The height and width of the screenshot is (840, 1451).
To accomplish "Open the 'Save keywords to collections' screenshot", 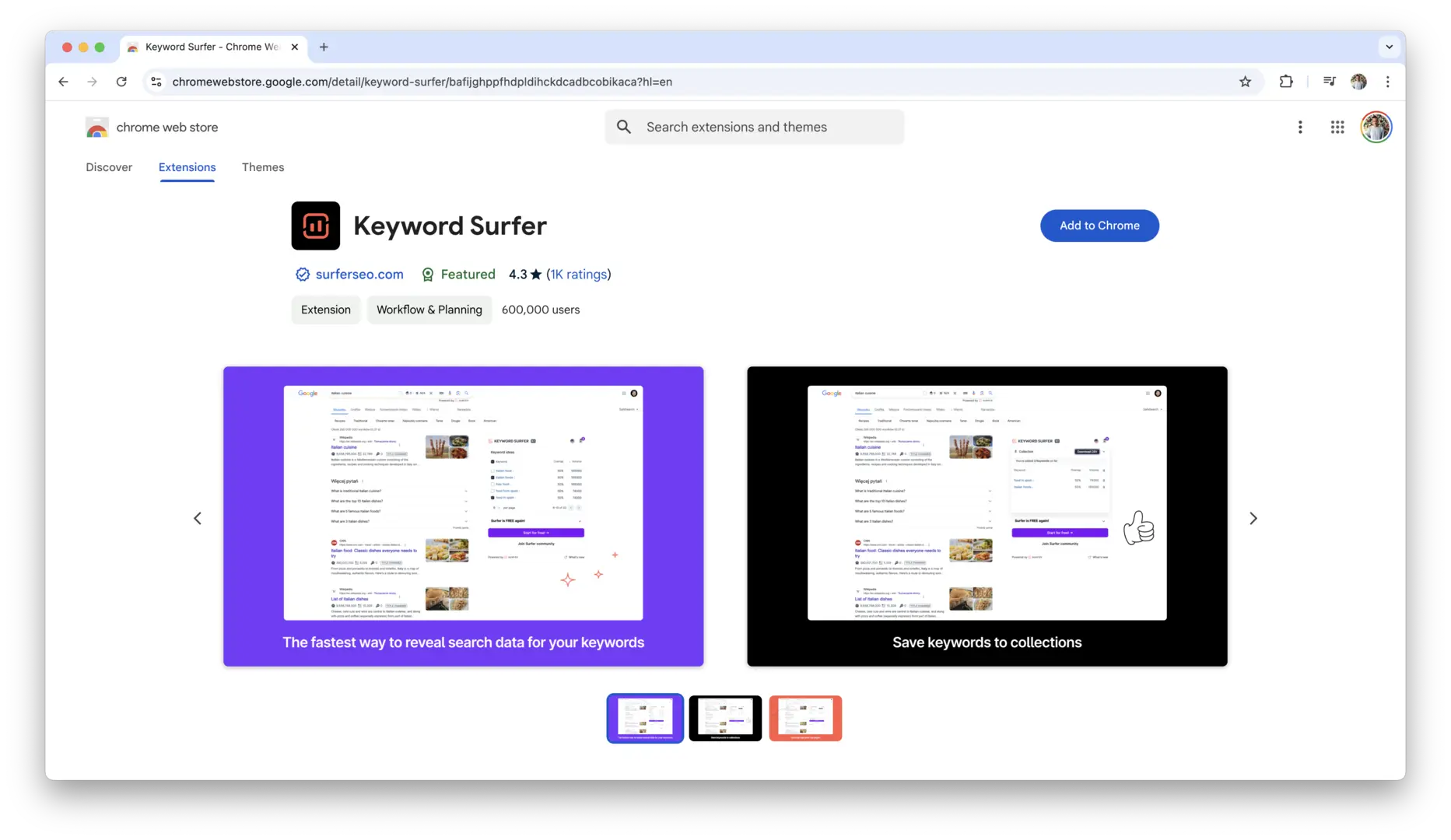I will pyautogui.click(x=987, y=516).
